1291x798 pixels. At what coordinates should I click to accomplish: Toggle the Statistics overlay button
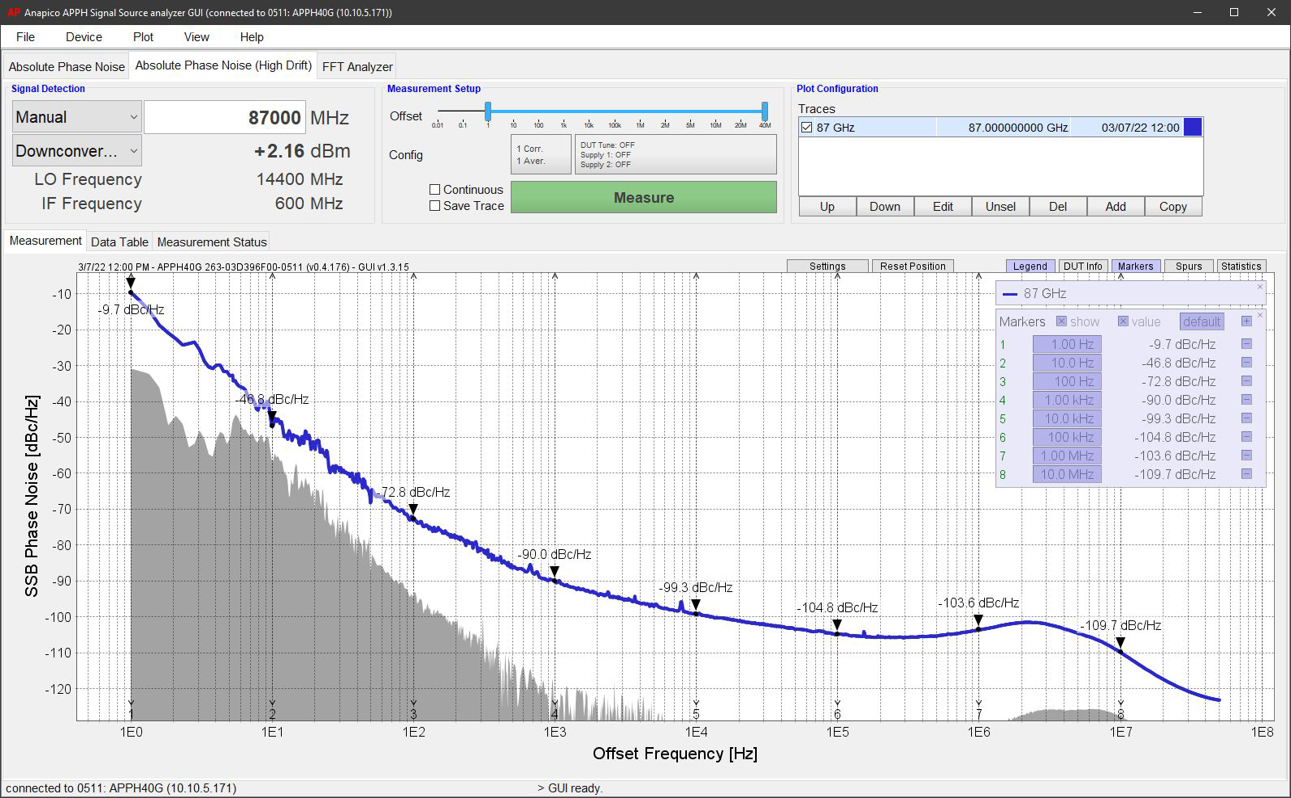point(1241,266)
